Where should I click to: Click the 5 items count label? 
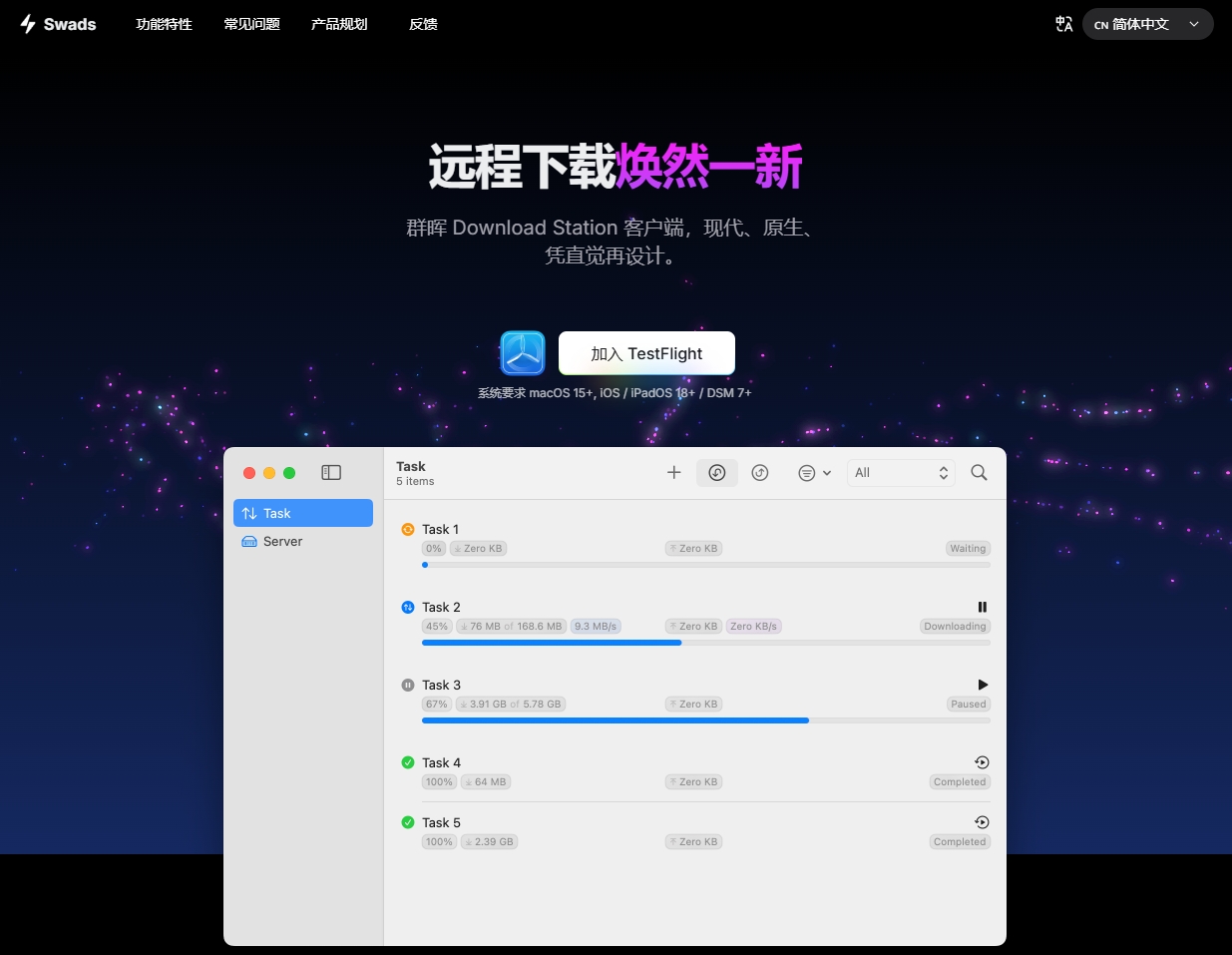coord(415,482)
